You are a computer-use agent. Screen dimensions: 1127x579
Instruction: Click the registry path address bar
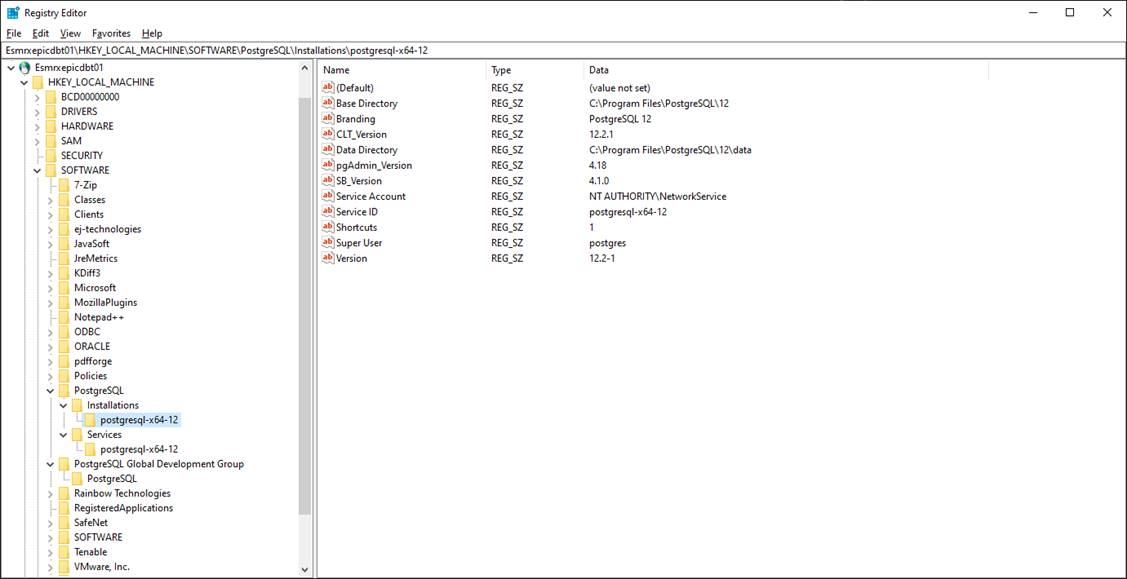[564, 51]
